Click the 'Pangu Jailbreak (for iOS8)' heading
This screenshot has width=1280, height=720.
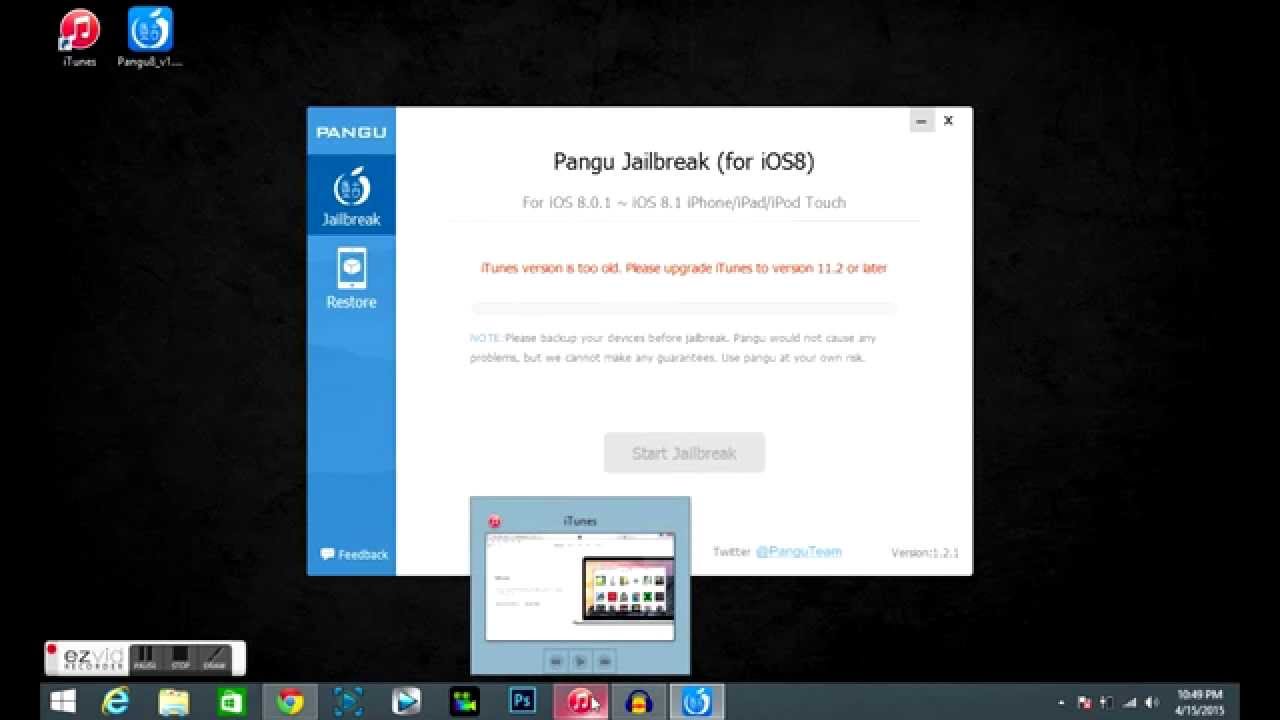point(684,162)
